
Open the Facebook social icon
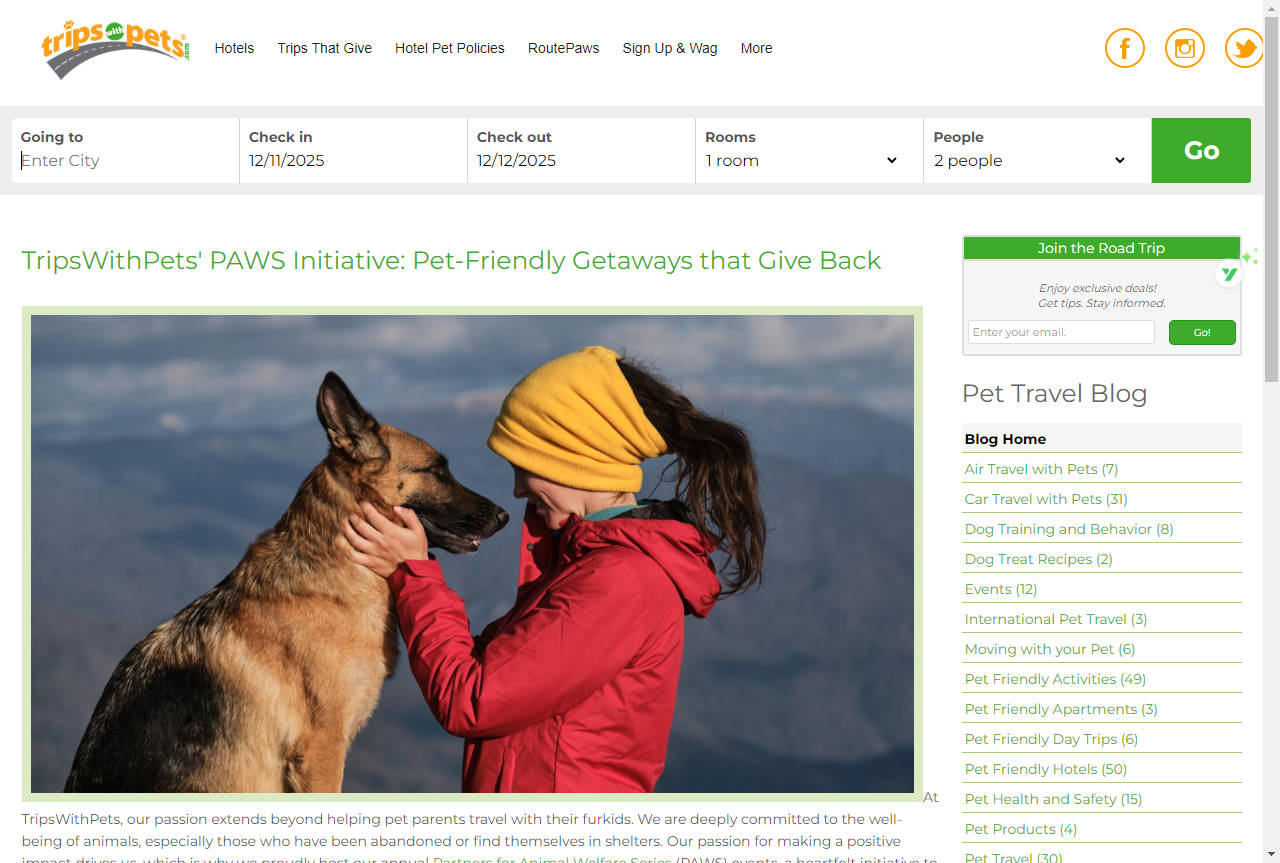[x=1124, y=48]
